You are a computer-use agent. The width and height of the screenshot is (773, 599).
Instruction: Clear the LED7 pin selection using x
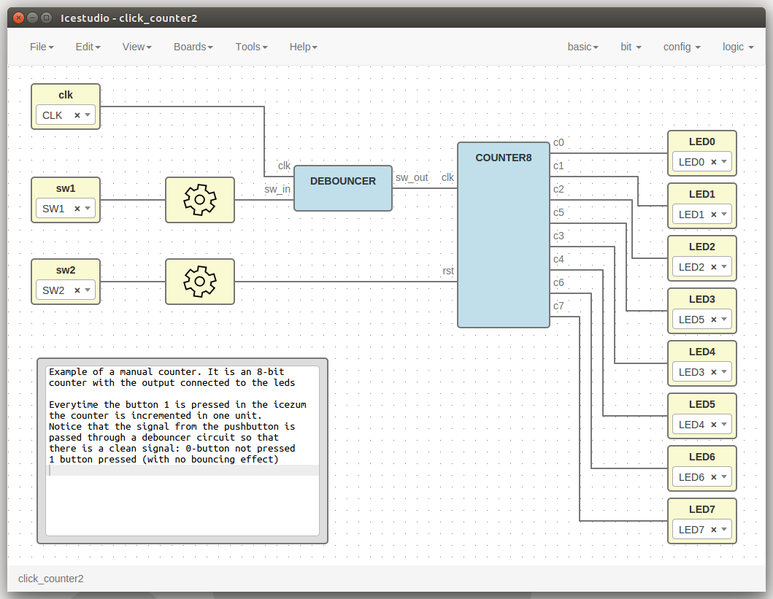pyautogui.click(x=714, y=530)
